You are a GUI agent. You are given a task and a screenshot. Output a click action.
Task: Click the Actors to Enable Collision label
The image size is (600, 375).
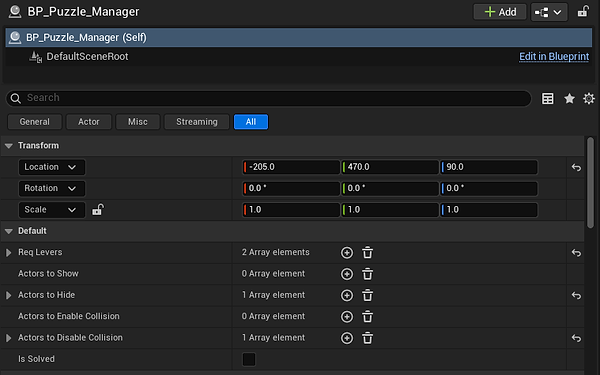pos(69,316)
